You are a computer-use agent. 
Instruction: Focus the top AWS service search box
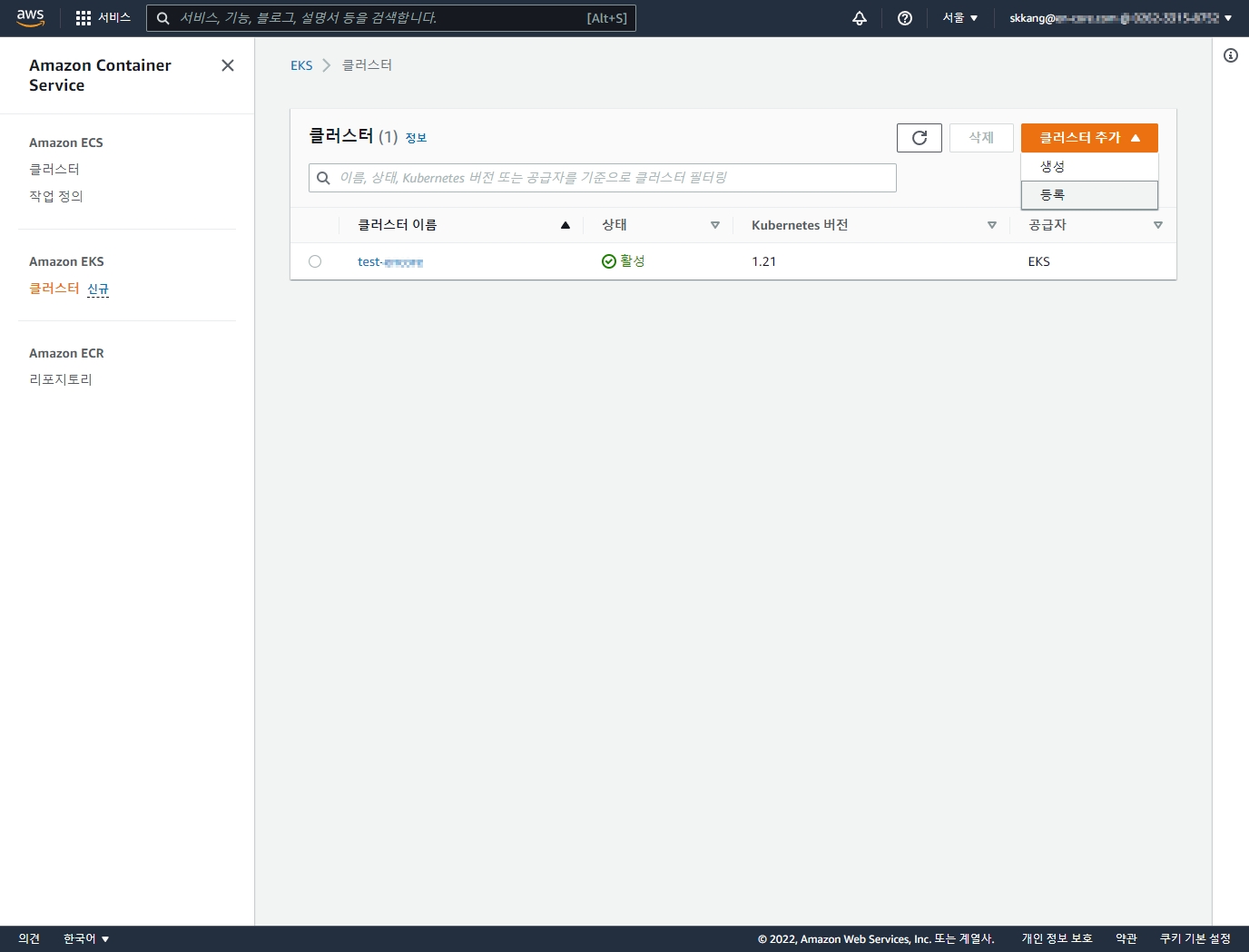pyautogui.click(x=391, y=18)
